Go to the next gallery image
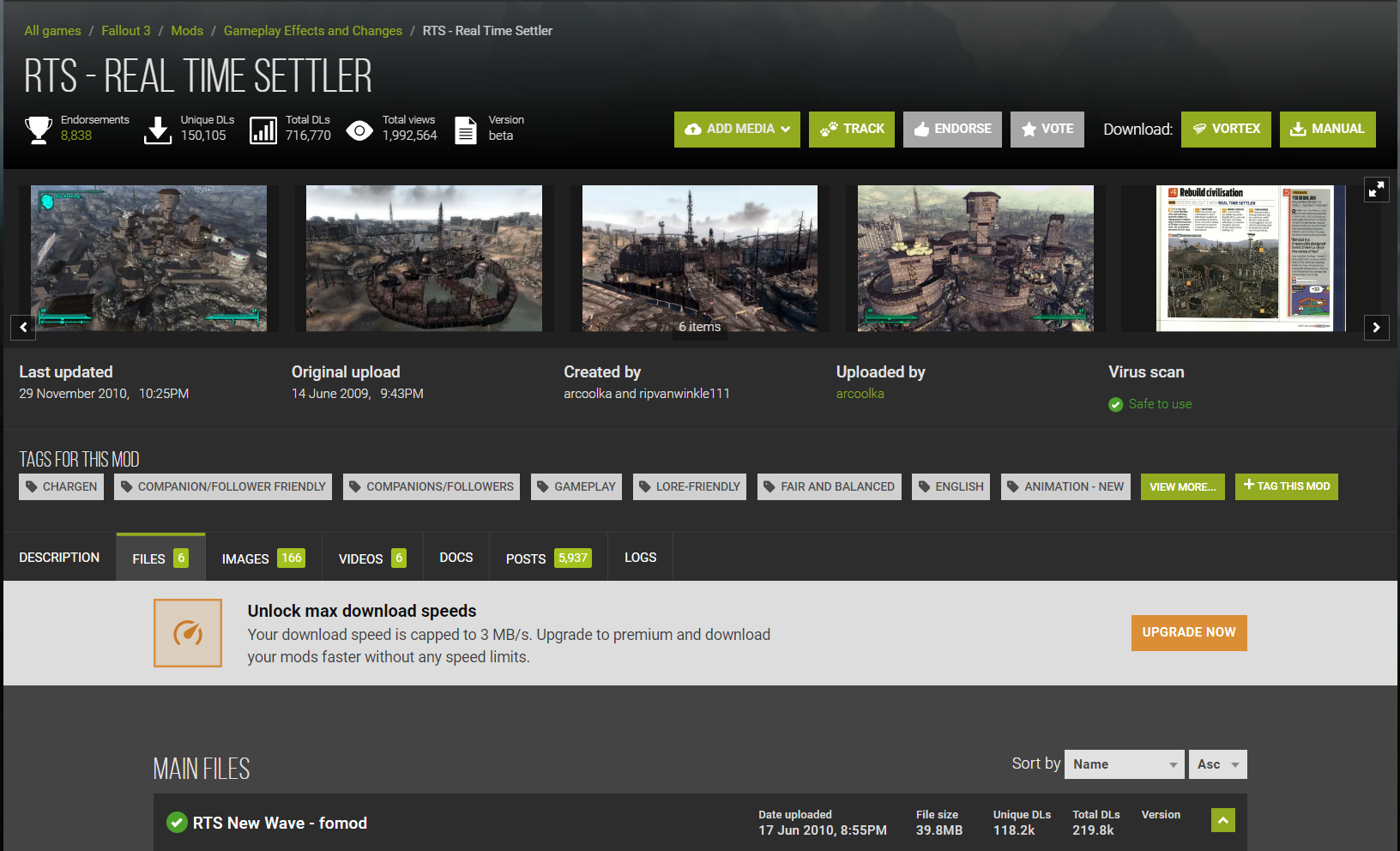This screenshot has width=1400, height=851. pyautogui.click(x=1377, y=327)
